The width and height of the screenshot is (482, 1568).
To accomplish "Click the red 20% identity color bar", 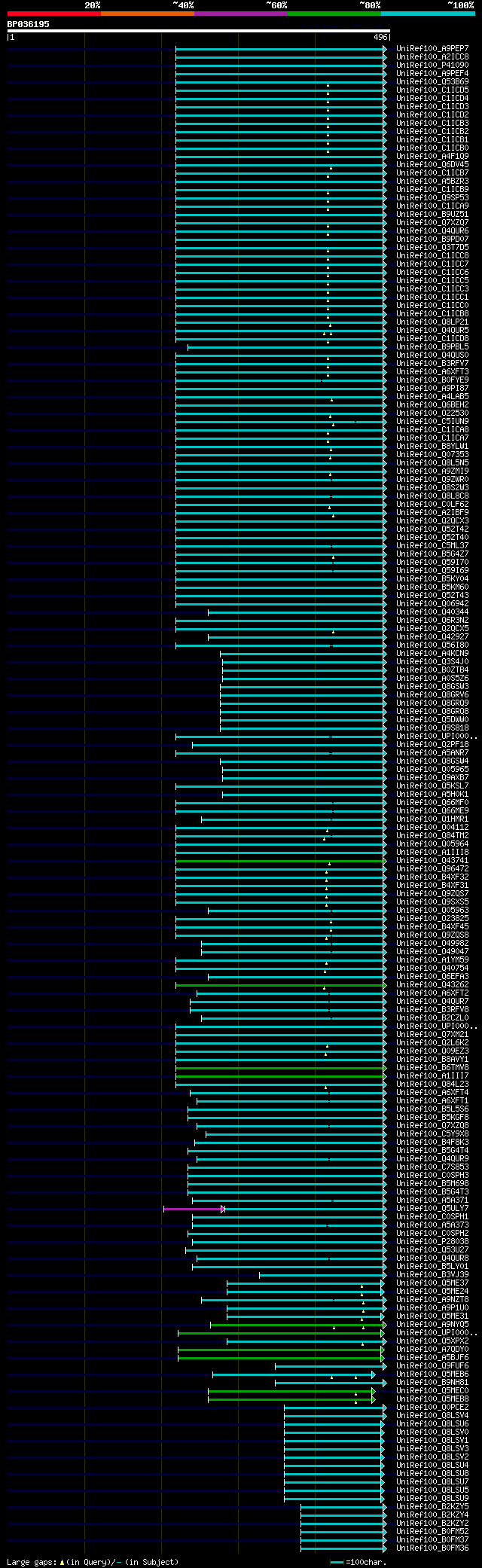I will pos(54,14).
